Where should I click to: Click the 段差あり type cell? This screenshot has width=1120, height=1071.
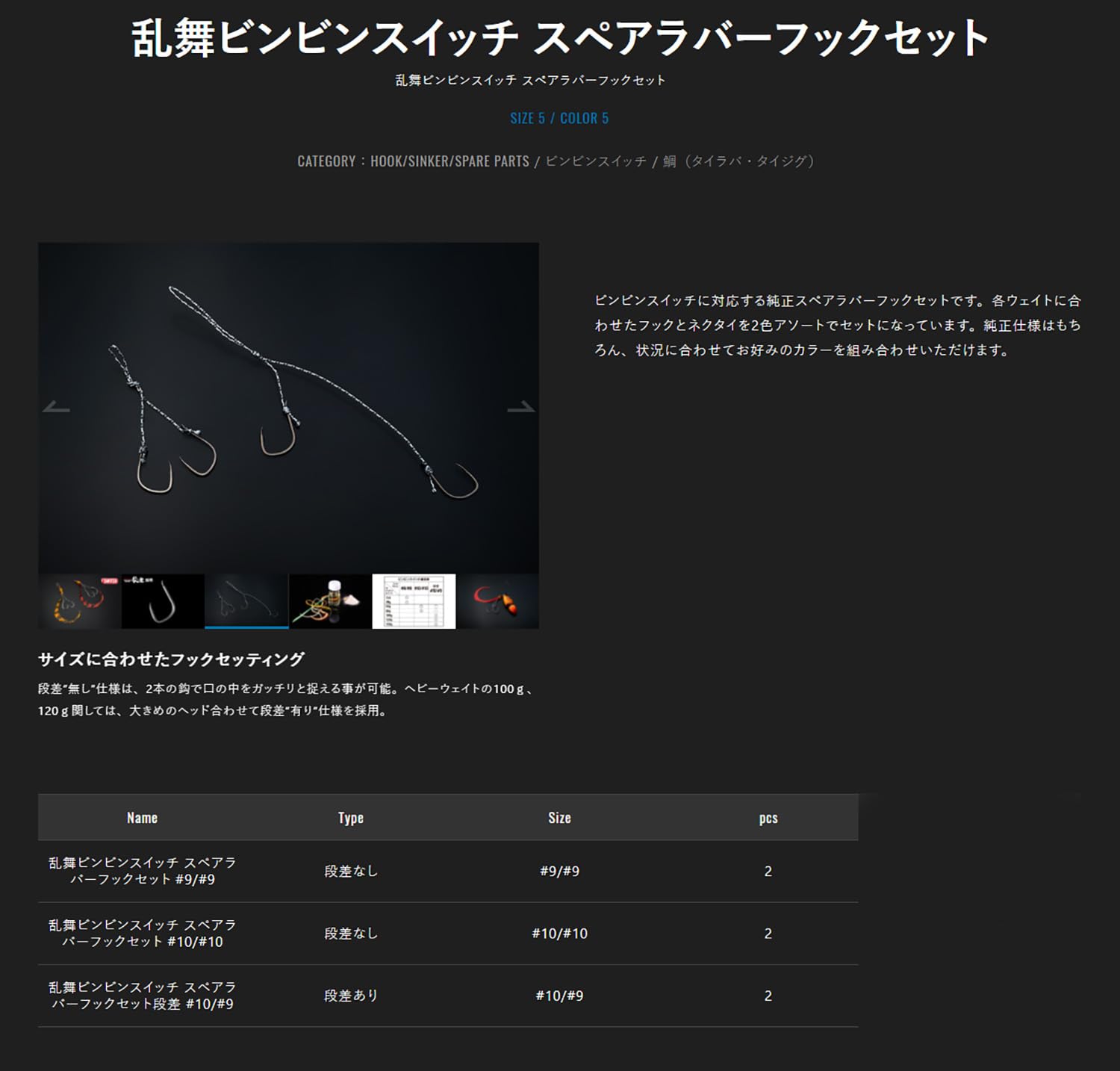coord(351,996)
